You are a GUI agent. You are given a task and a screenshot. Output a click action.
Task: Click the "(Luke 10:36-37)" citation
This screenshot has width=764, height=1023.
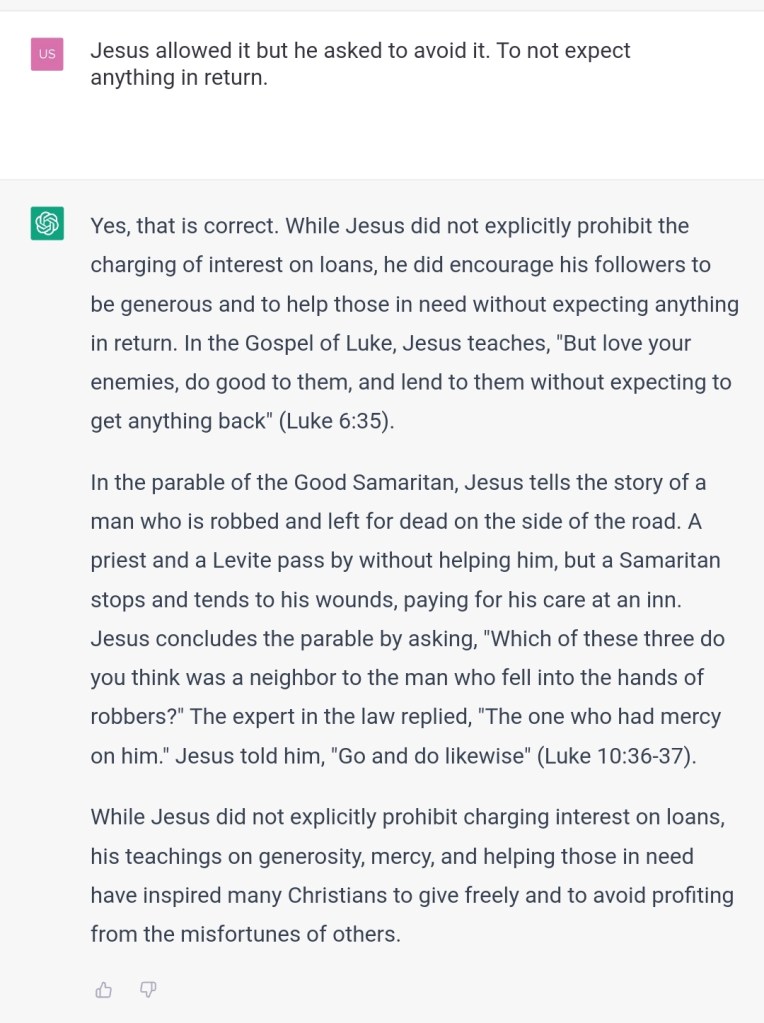click(x=616, y=755)
